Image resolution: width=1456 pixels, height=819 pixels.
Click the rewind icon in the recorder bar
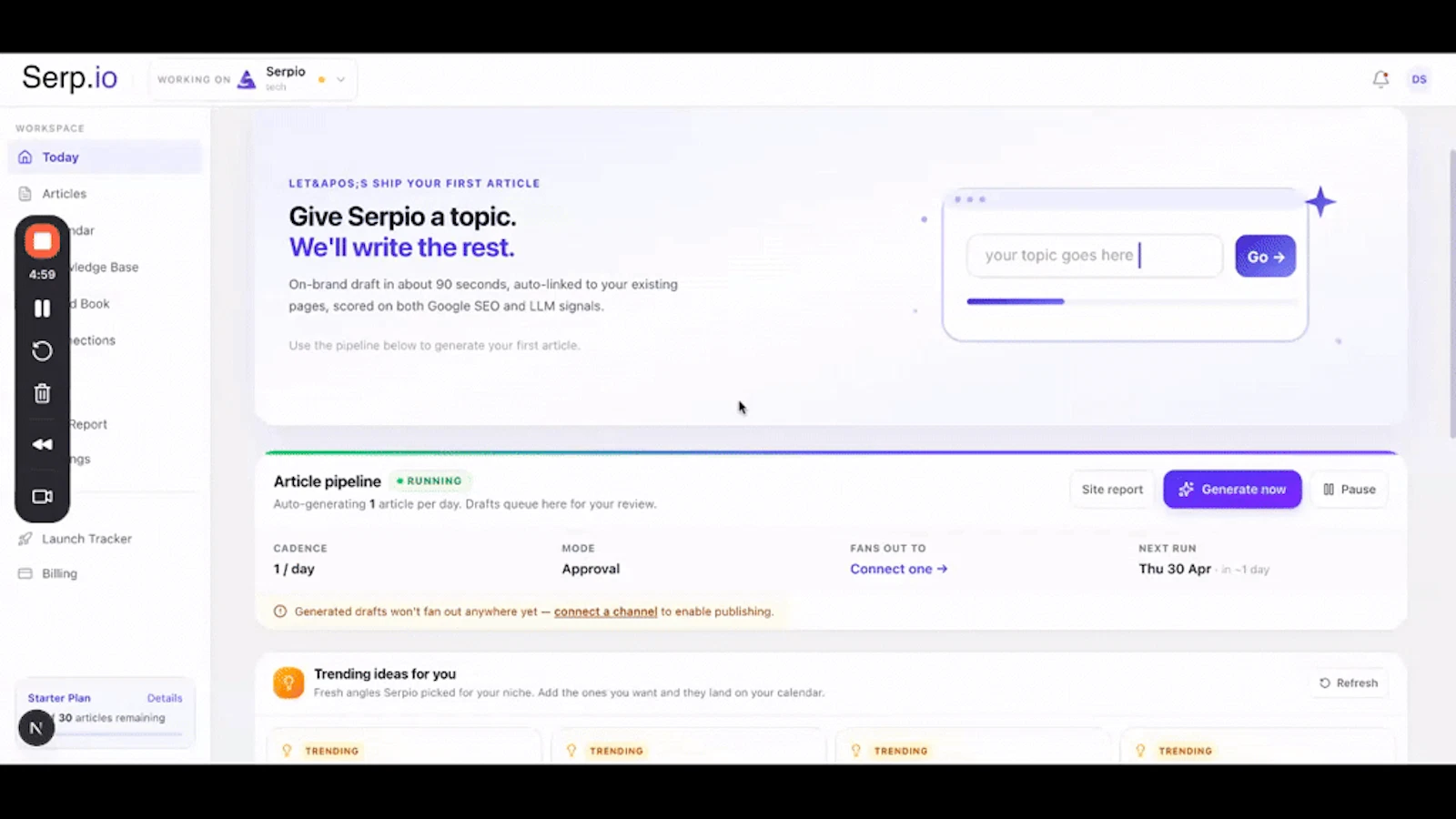click(x=42, y=444)
